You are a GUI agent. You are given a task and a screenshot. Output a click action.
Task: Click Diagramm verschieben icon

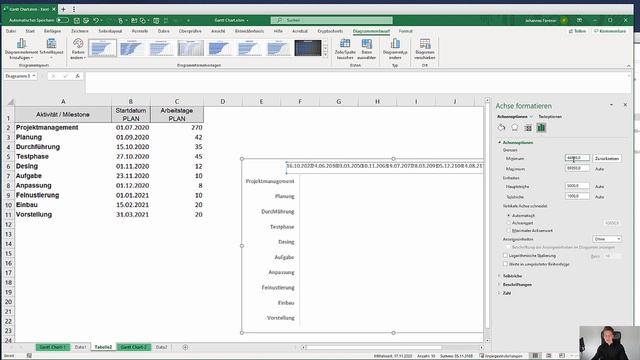tap(425, 43)
